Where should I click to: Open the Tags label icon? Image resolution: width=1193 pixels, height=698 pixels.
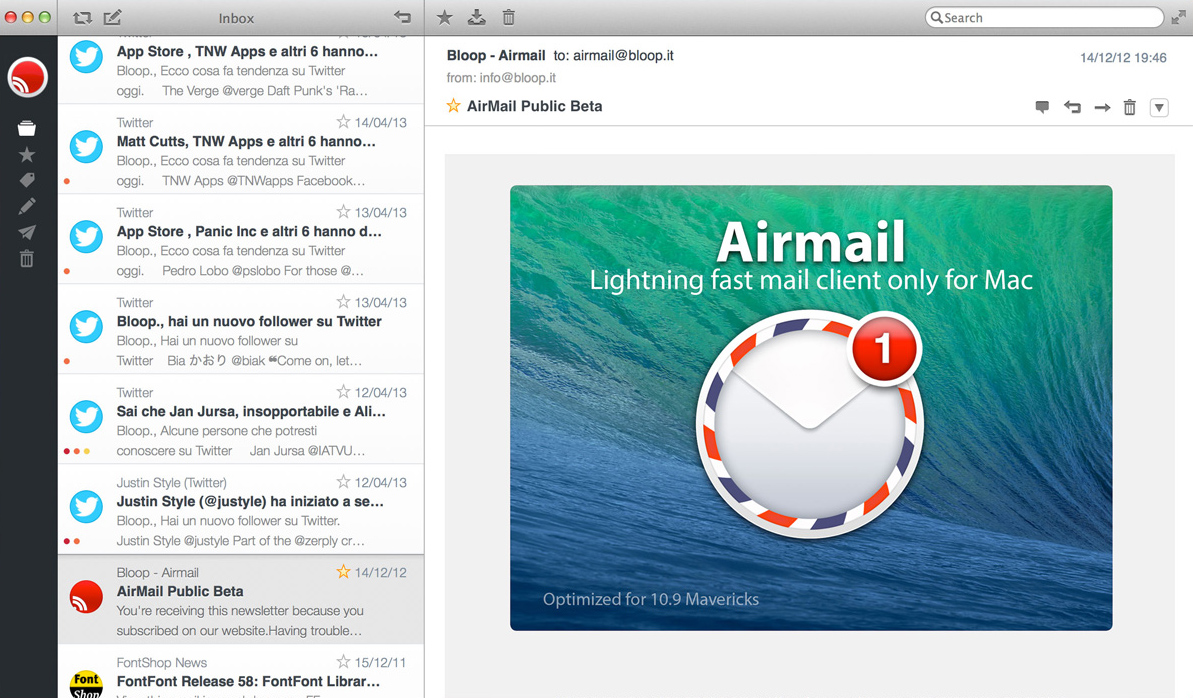coord(27,181)
